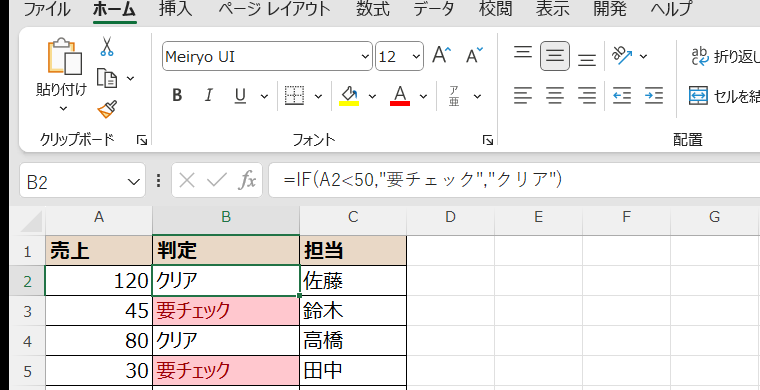Increase the cell indent
The image size is (760, 390).
tap(653, 95)
